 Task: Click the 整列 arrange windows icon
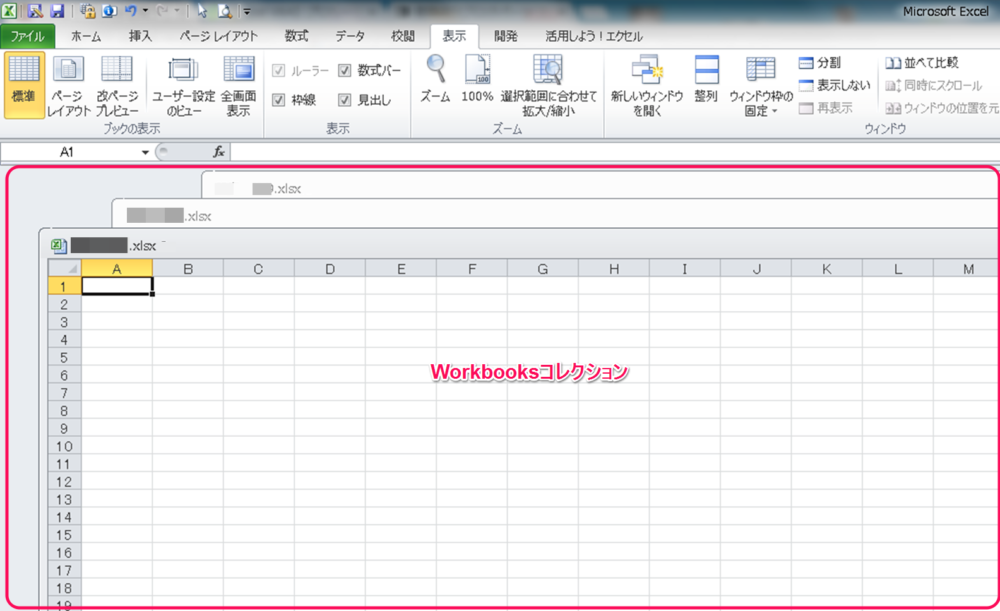click(x=706, y=70)
